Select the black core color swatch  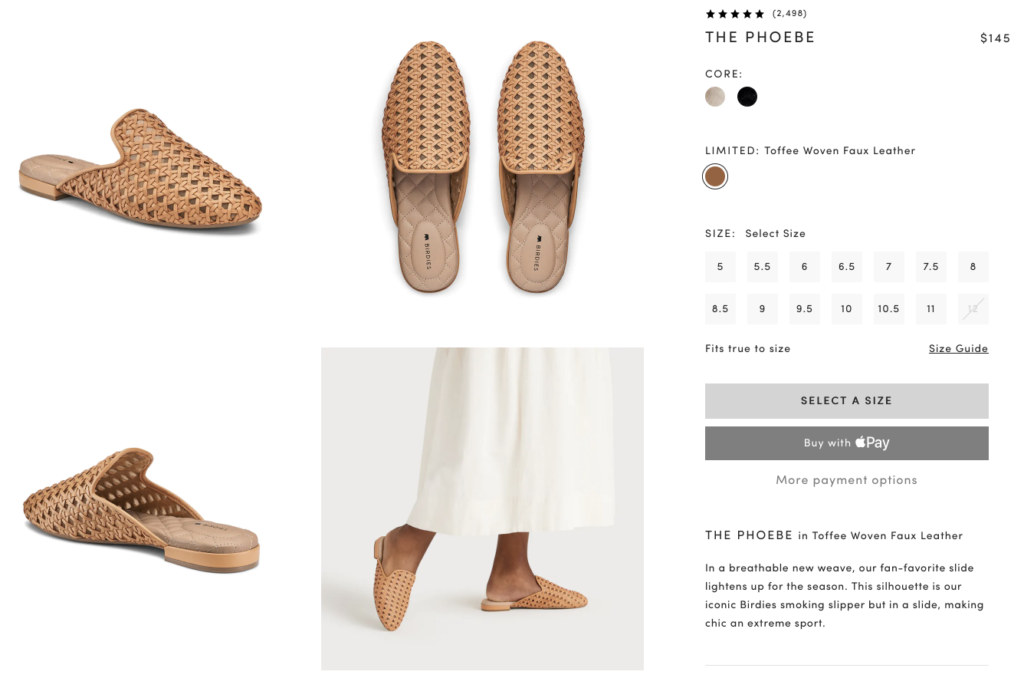(x=747, y=97)
